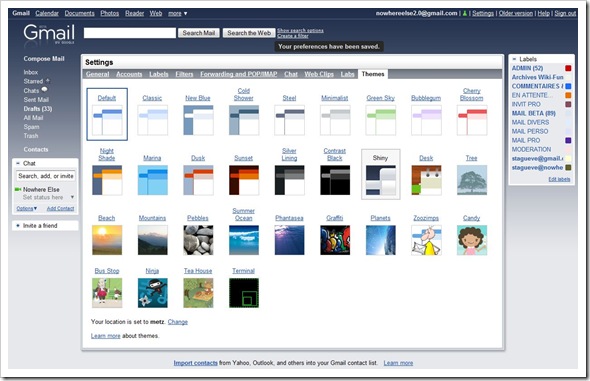Viewport: 590px width, 381px height.
Task: Pick the New Blue theme preview
Action: point(198,120)
